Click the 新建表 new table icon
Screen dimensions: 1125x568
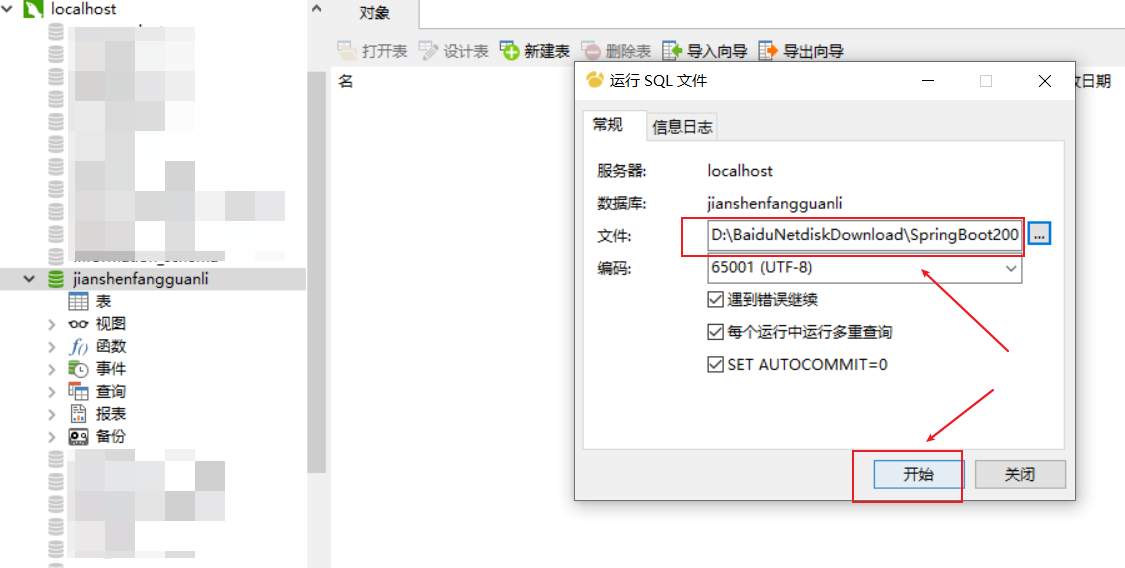tap(510, 51)
